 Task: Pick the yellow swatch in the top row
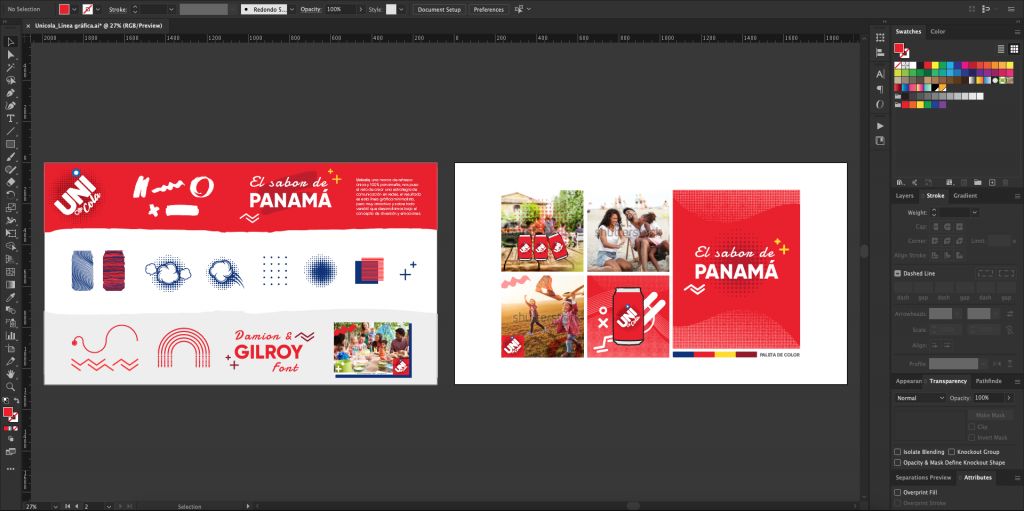click(935, 65)
